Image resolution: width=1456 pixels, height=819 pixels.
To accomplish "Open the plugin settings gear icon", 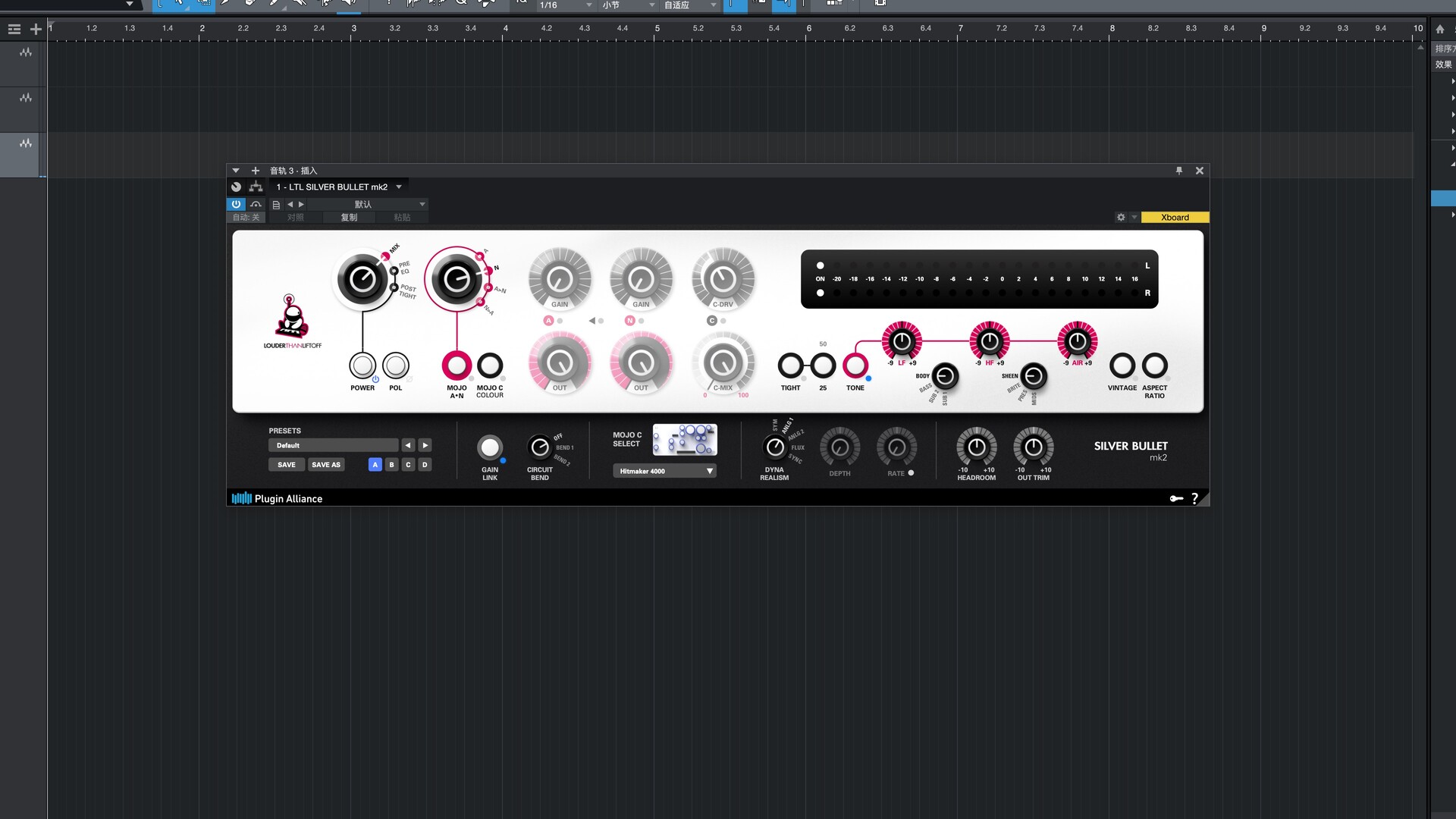I will 1121,218.
